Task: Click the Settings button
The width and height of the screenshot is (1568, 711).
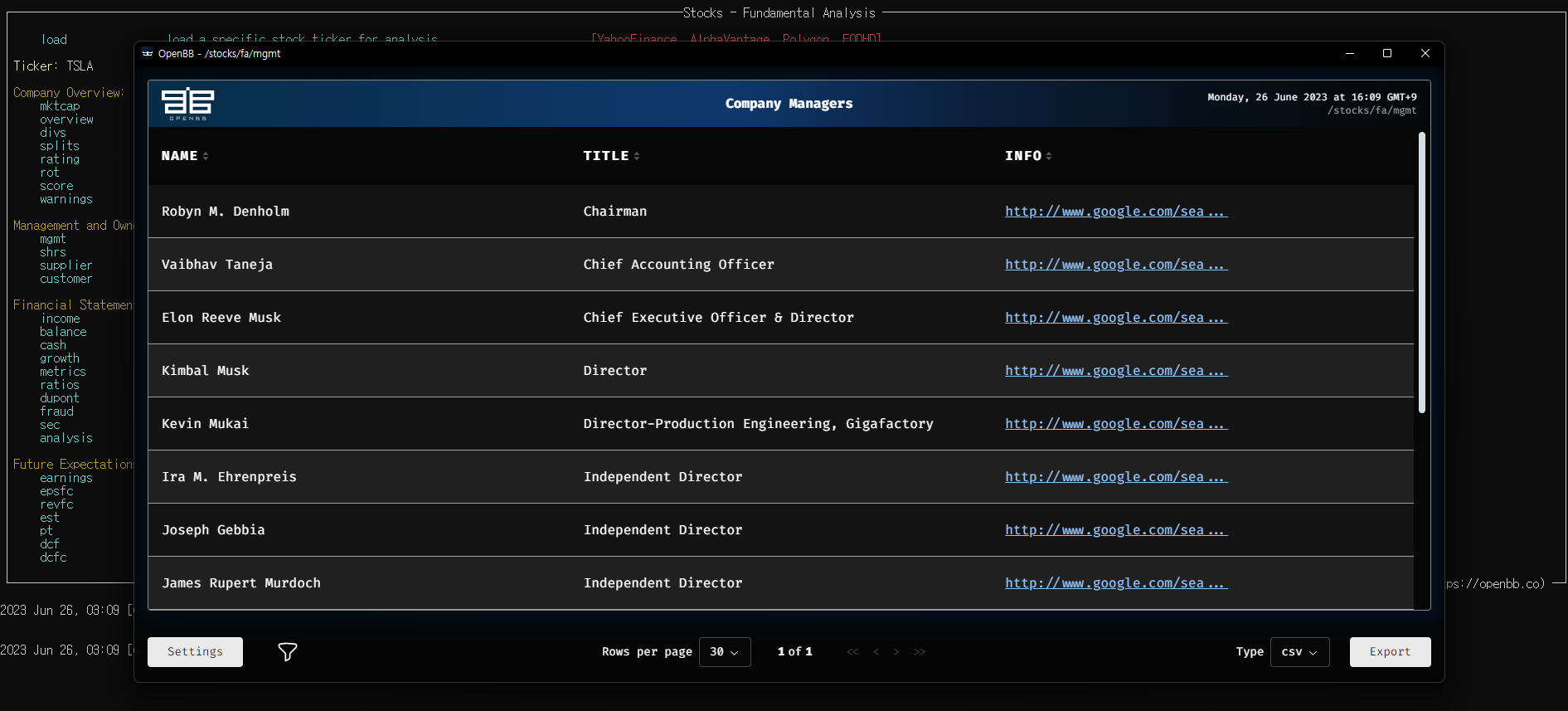Action: [x=195, y=652]
